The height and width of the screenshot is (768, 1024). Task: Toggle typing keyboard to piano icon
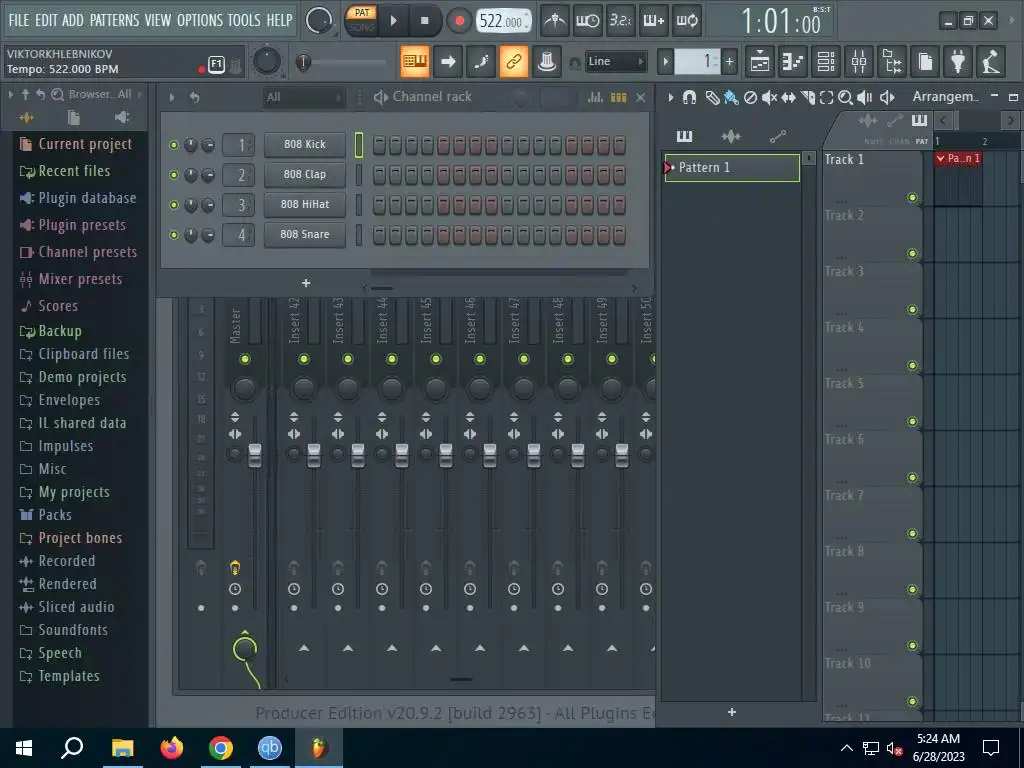click(415, 61)
